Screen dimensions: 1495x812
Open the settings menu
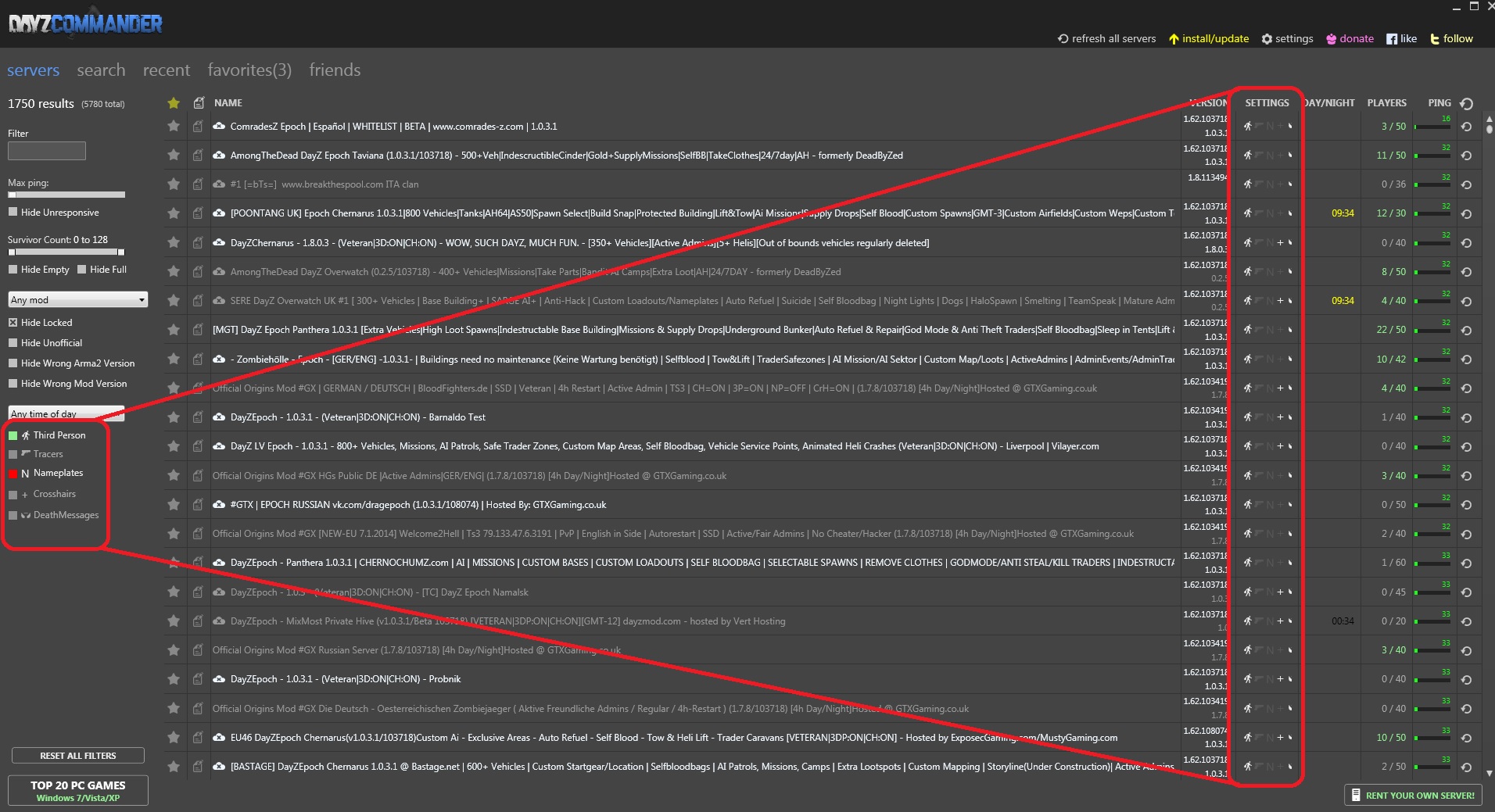tap(1287, 39)
